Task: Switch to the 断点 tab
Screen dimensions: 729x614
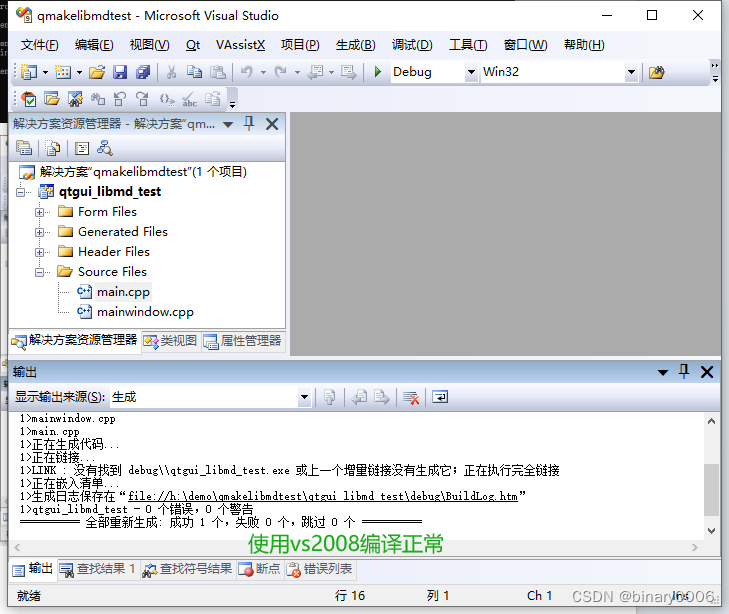Action: click(x=259, y=569)
